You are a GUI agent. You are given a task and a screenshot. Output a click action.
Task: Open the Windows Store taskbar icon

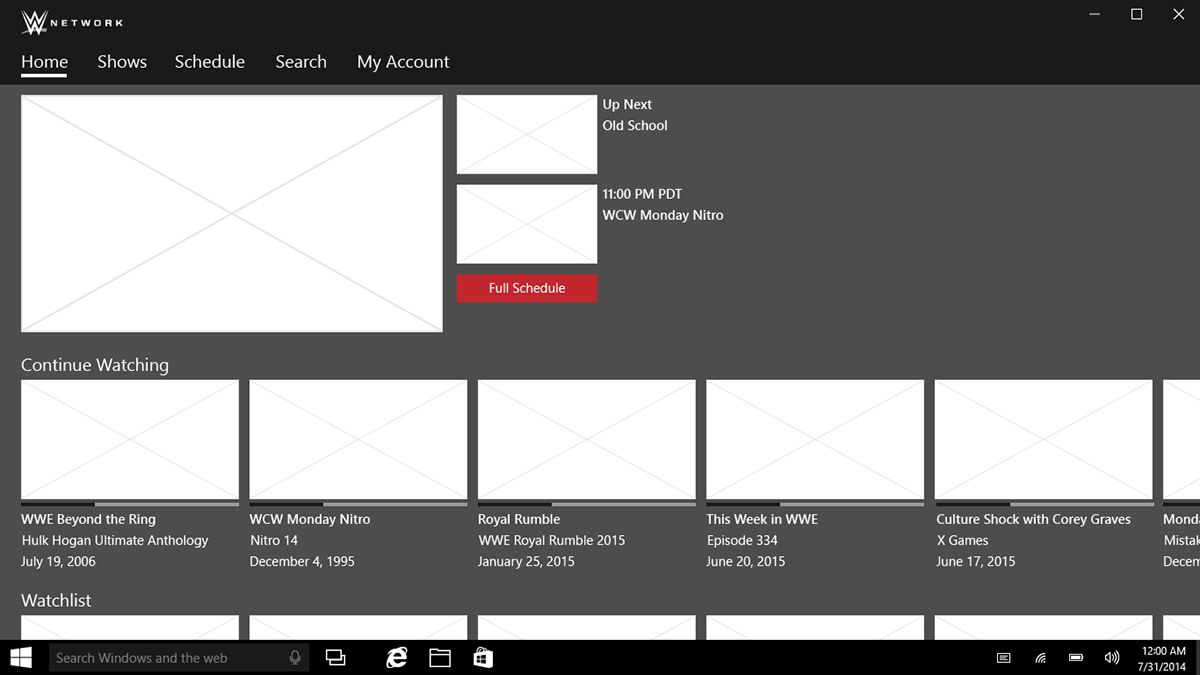point(483,658)
